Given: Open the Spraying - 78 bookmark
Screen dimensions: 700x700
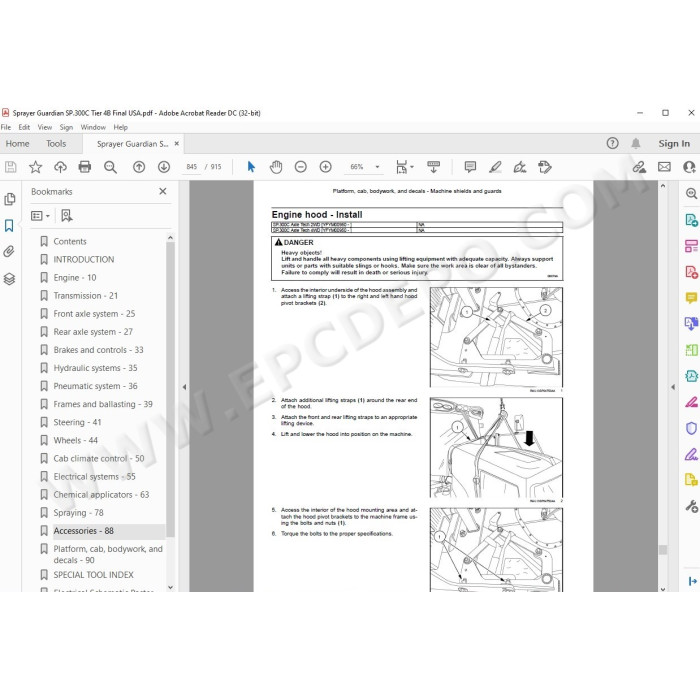Looking at the screenshot, I should (x=78, y=513).
